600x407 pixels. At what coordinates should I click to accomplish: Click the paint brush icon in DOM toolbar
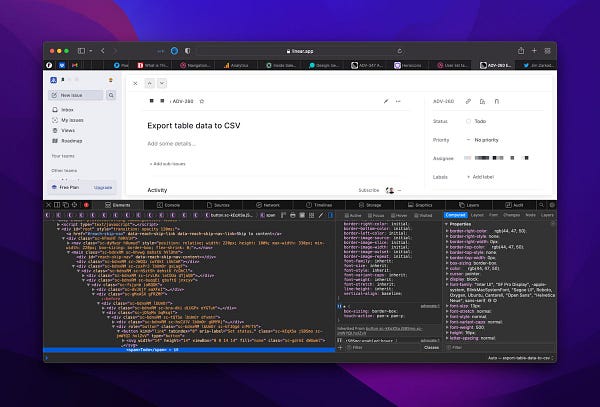coord(321,215)
